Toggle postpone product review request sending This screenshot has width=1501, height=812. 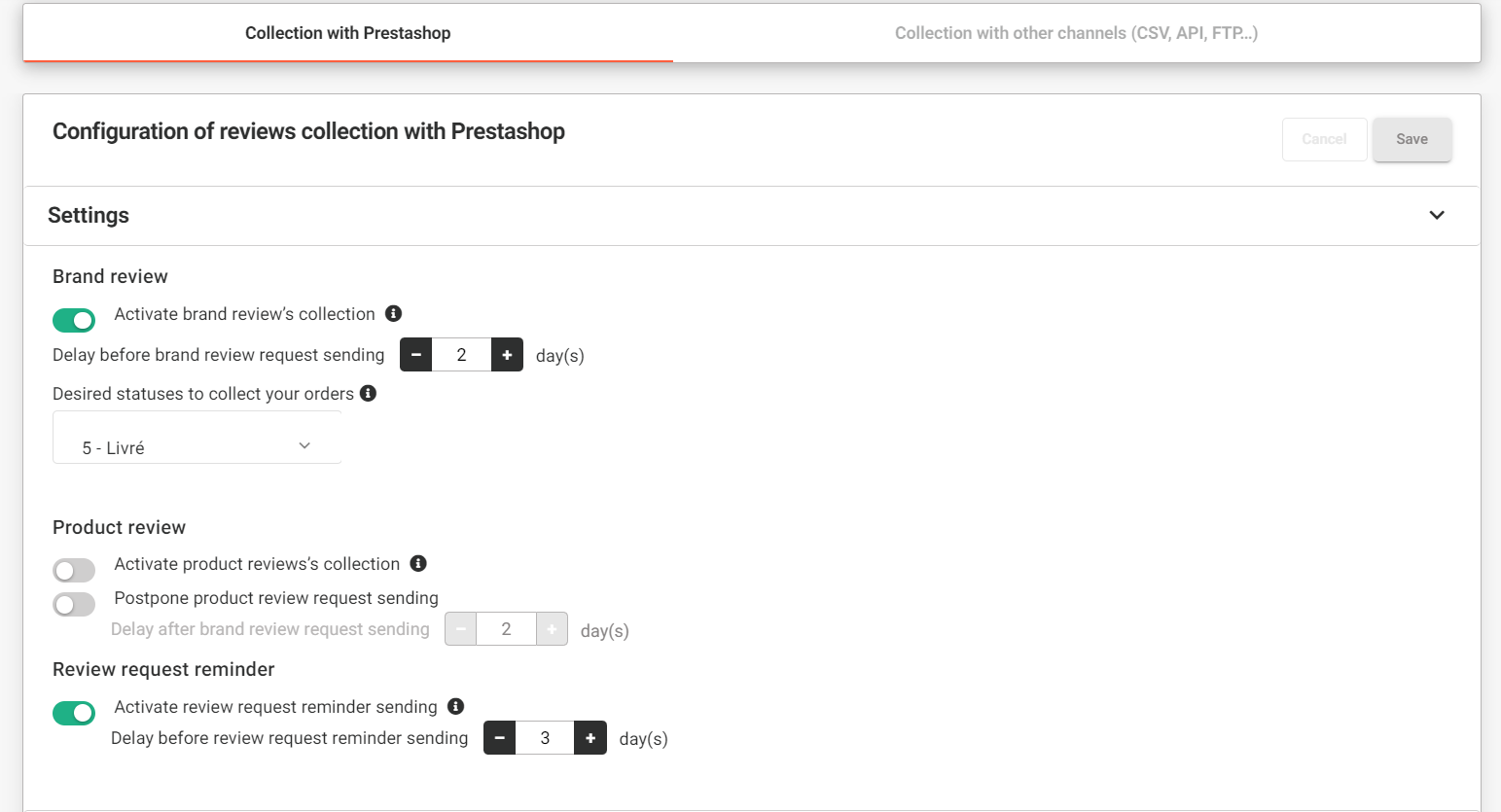(x=74, y=604)
